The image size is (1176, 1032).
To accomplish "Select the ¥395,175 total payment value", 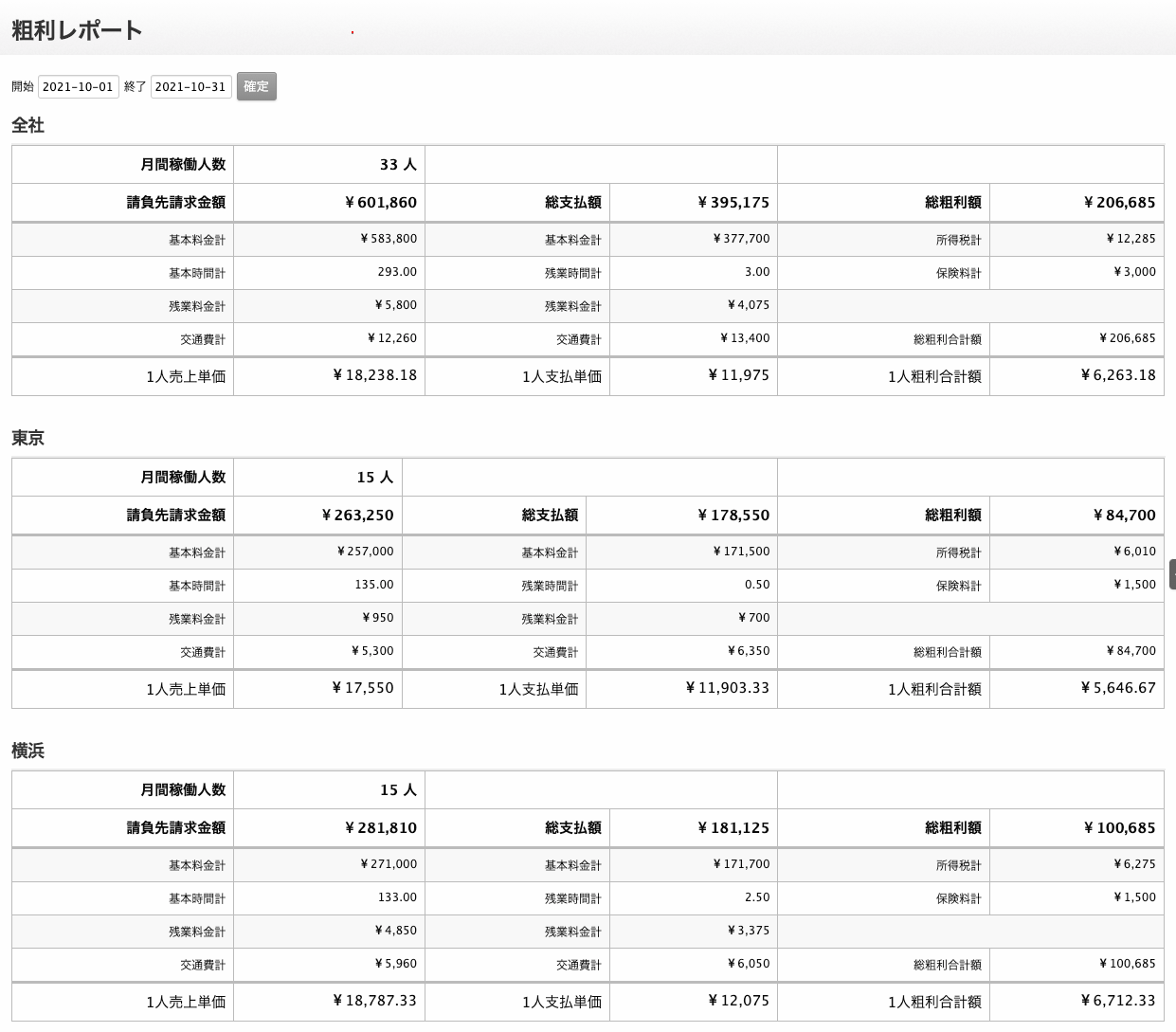I will [x=733, y=202].
